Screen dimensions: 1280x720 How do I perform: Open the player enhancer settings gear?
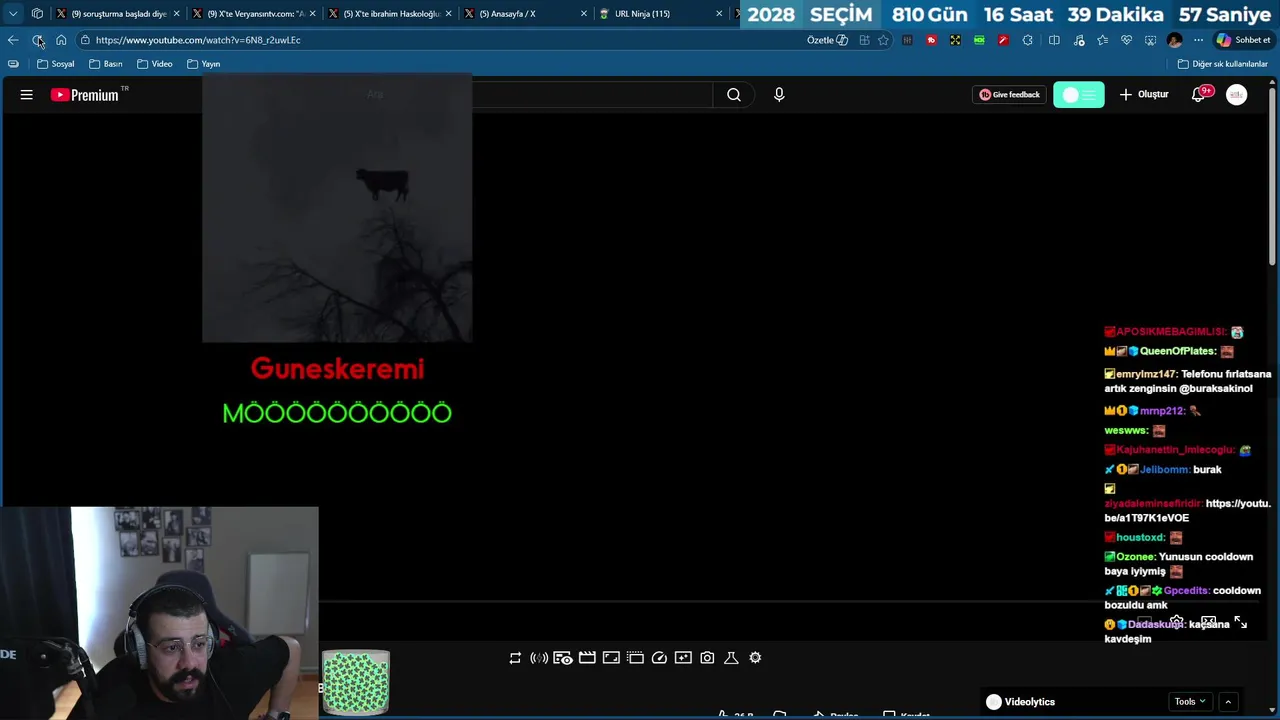(x=755, y=658)
